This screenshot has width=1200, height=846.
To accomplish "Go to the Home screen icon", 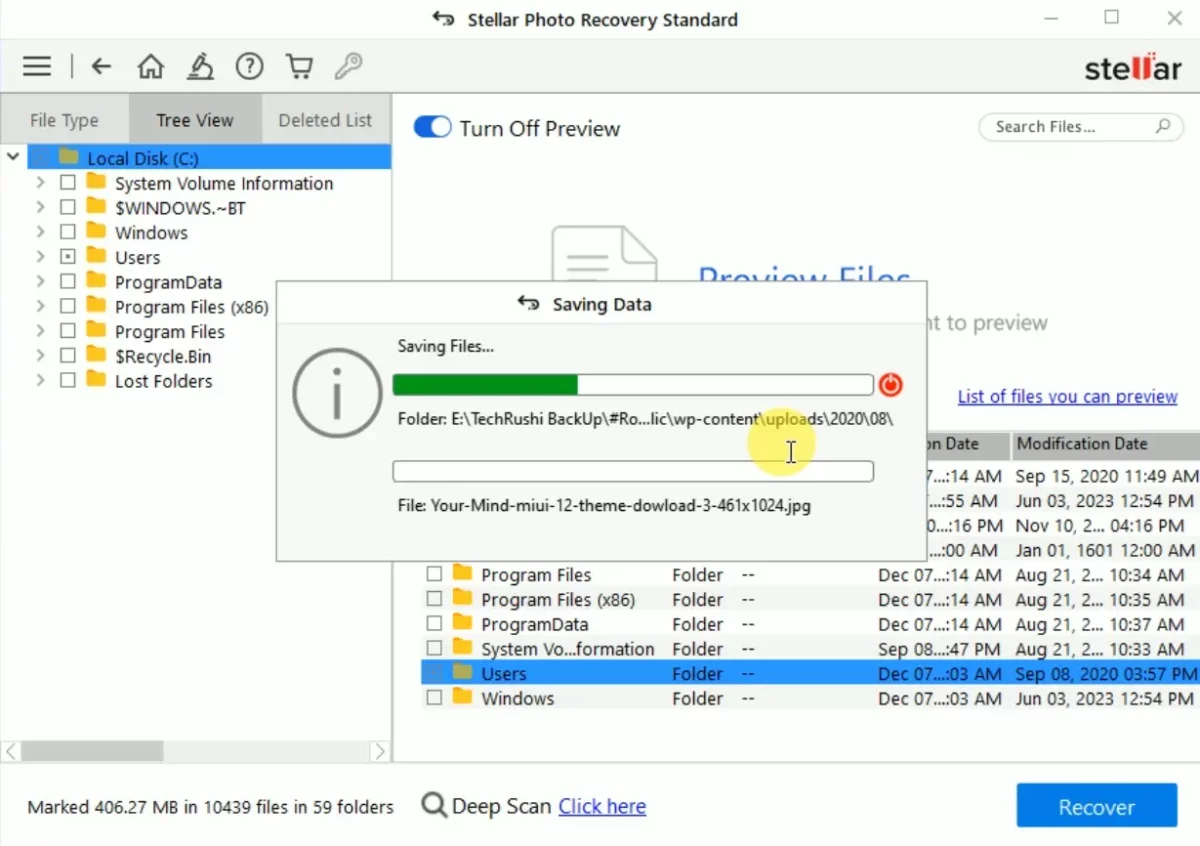I will click(151, 67).
